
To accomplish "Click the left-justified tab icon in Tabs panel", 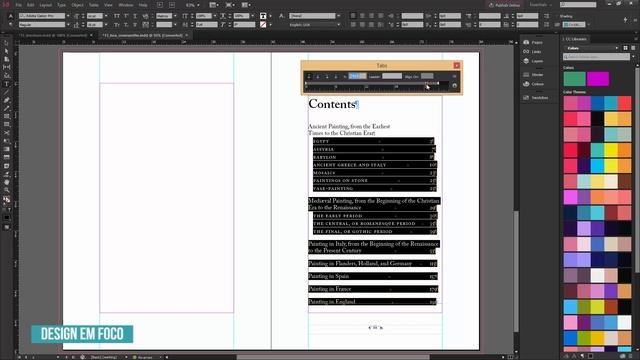I will [x=309, y=76].
